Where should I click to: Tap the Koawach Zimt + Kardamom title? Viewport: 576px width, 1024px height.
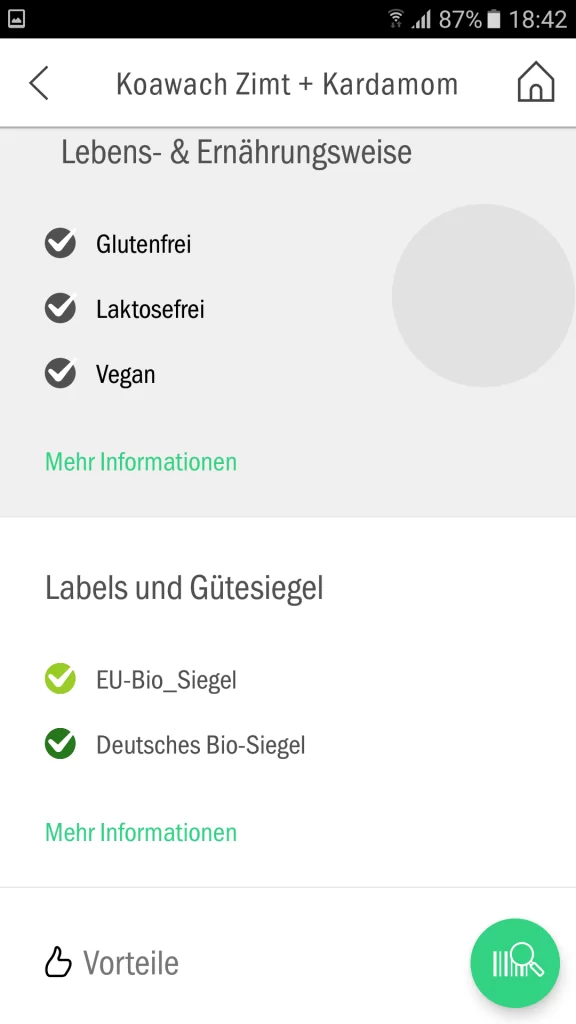click(x=287, y=84)
